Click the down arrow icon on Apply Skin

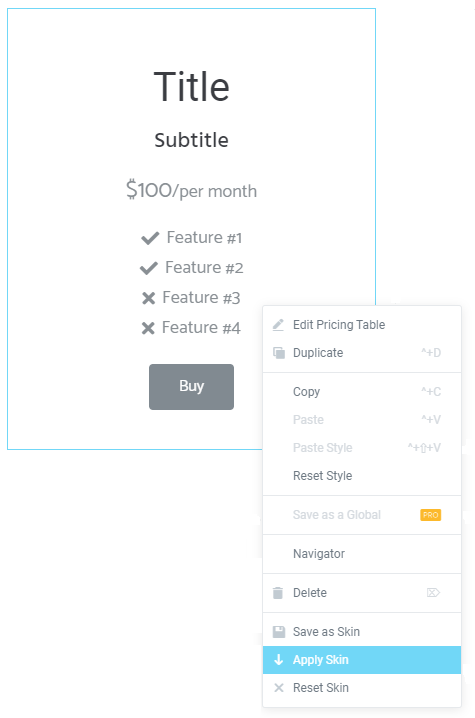pyautogui.click(x=278, y=659)
